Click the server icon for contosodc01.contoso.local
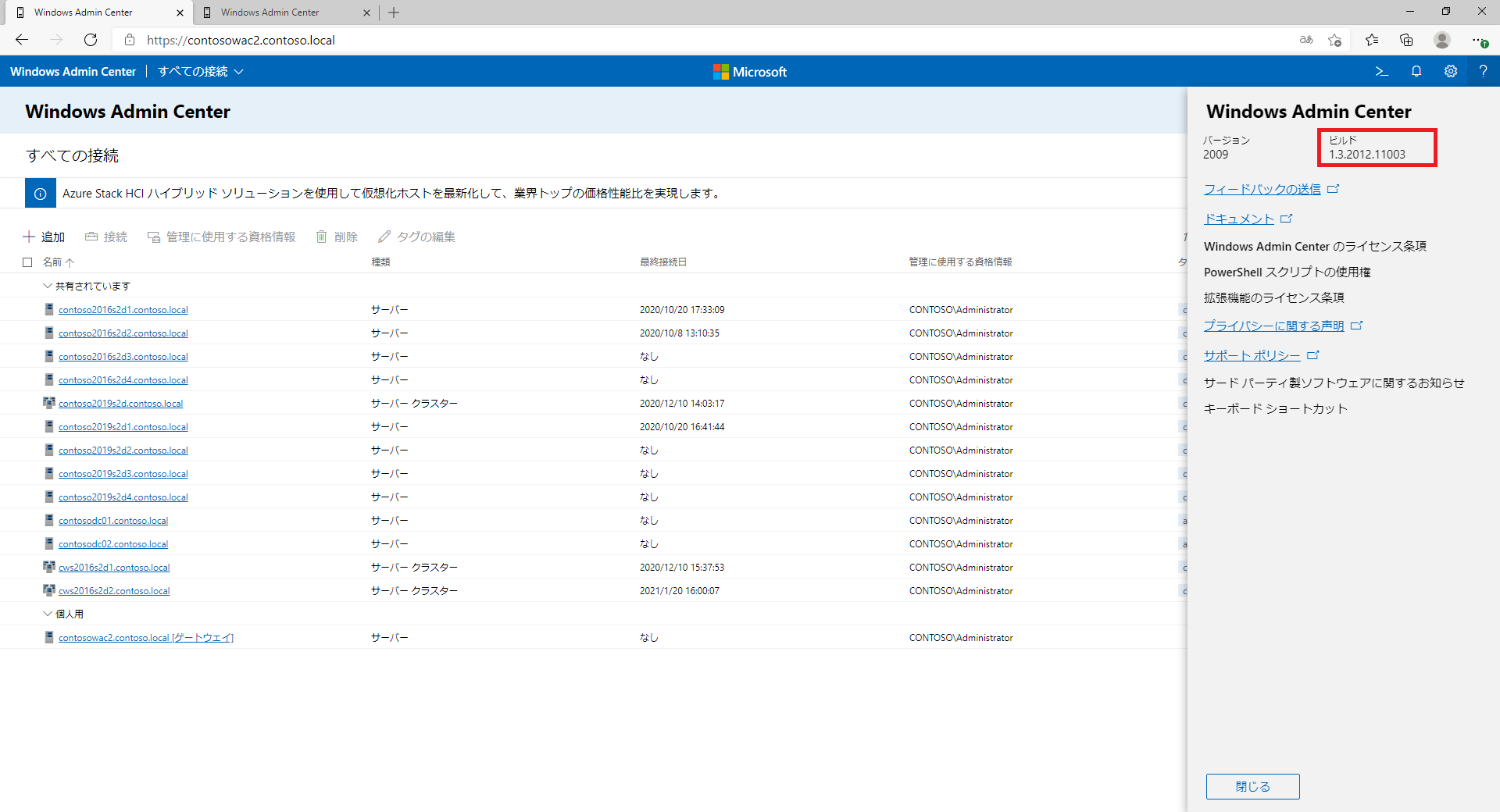Image resolution: width=1500 pixels, height=812 pixels. click(x=49, y=520)
